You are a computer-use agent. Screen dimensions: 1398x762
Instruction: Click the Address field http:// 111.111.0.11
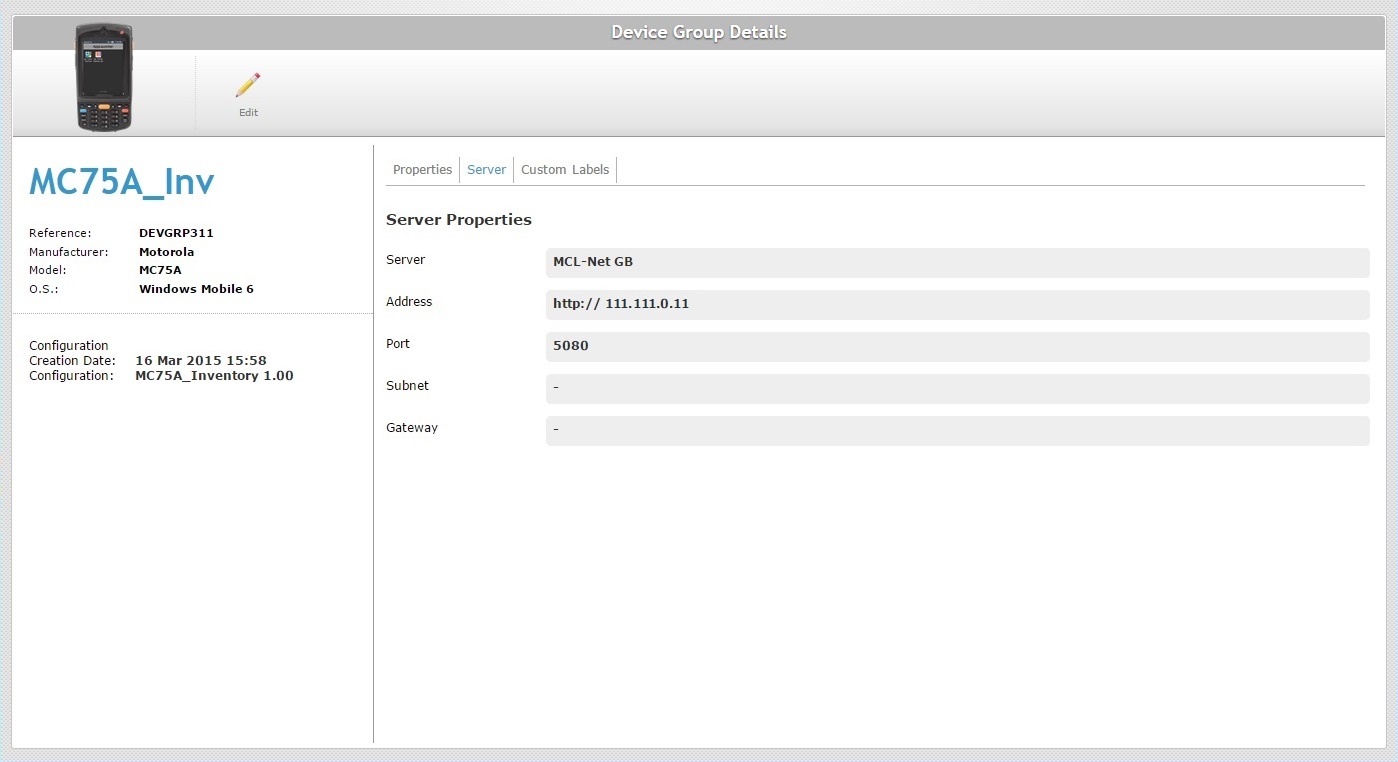[x=957, y=305]
